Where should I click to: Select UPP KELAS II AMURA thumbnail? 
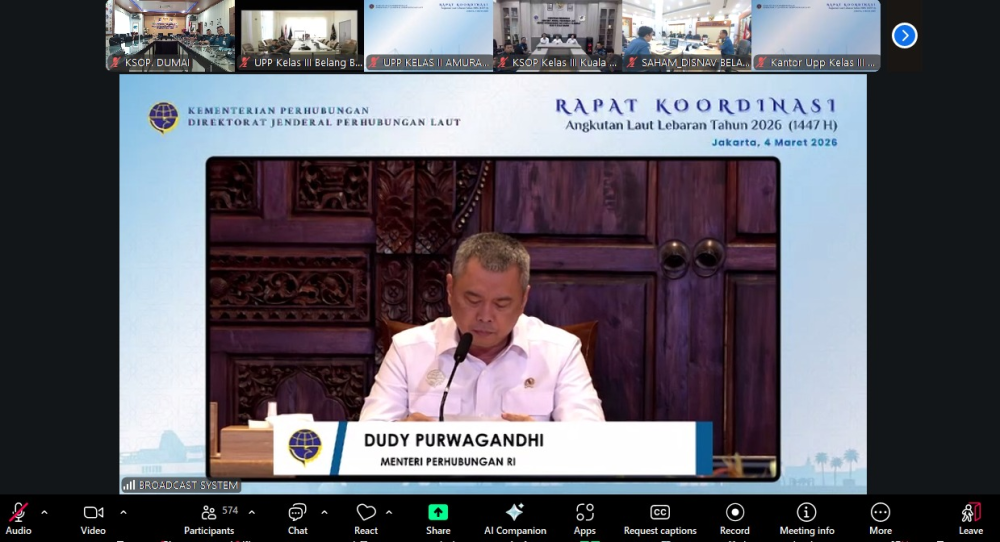tap(429, 36)
